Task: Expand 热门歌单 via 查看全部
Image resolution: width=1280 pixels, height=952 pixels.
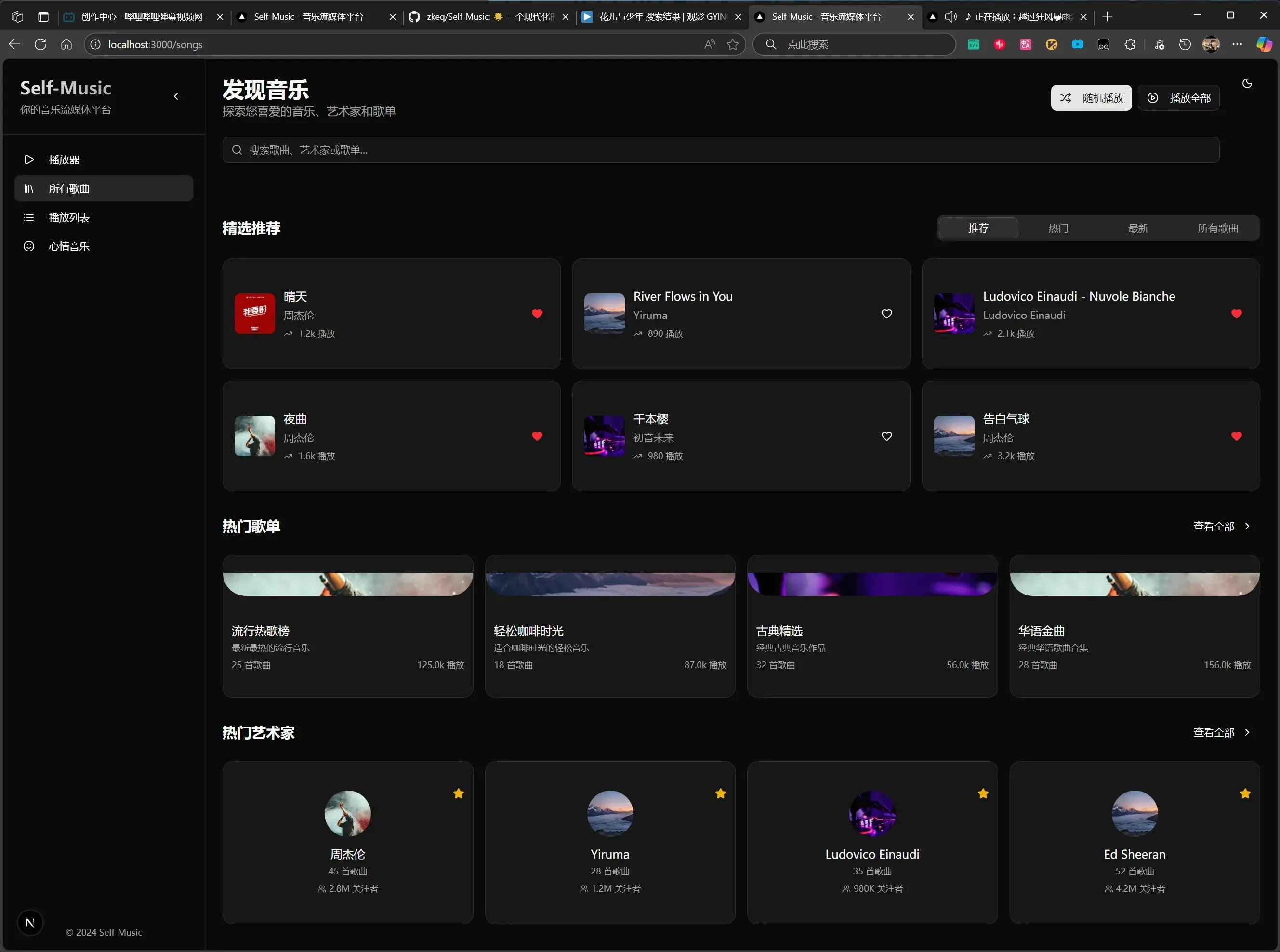Action: [x=1221, y=526]
